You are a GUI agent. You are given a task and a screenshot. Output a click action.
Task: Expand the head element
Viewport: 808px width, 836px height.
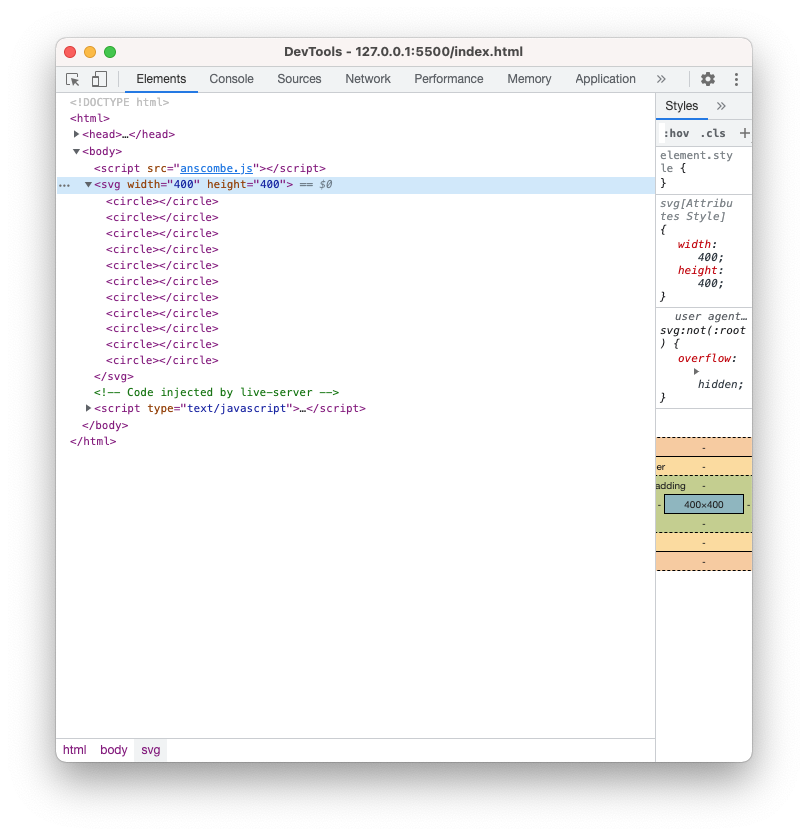point(77,134)
